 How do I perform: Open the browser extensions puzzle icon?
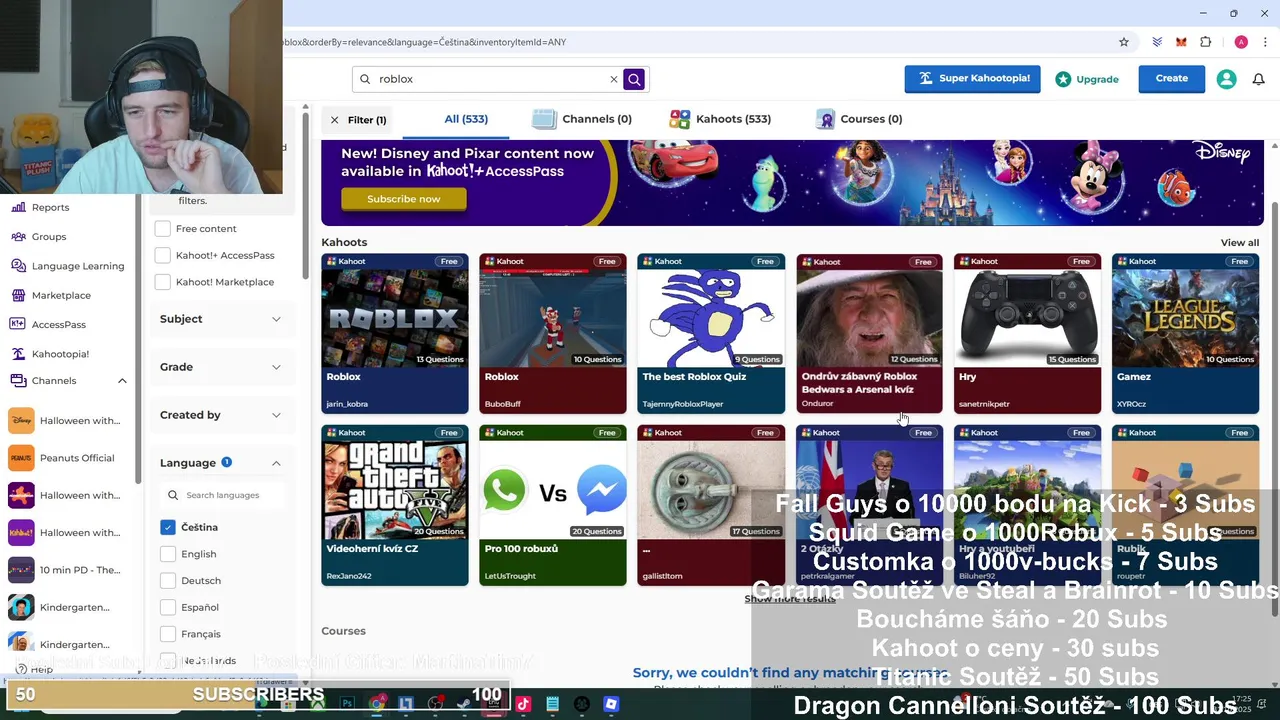(1206, 42)
